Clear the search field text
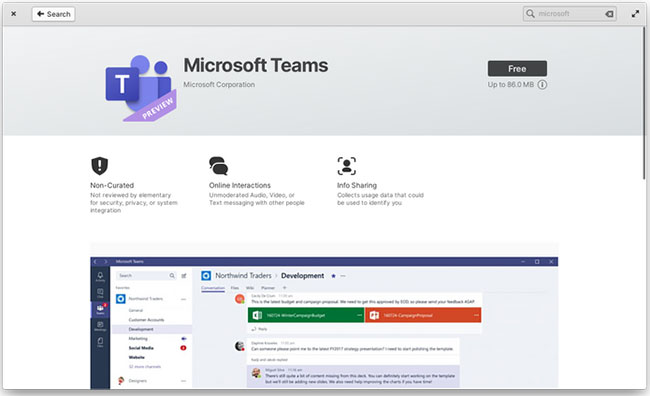The image size is (650, 396). point(609,14)
